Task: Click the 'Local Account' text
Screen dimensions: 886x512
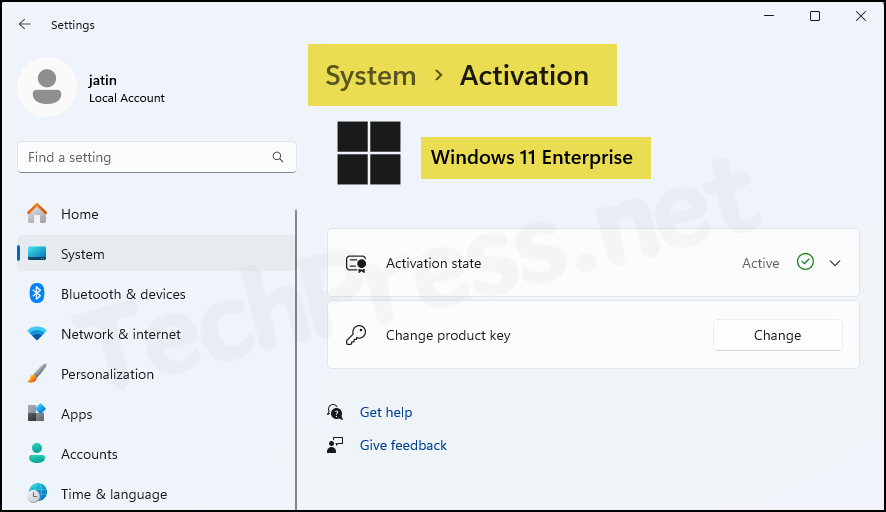Action: 127,98
